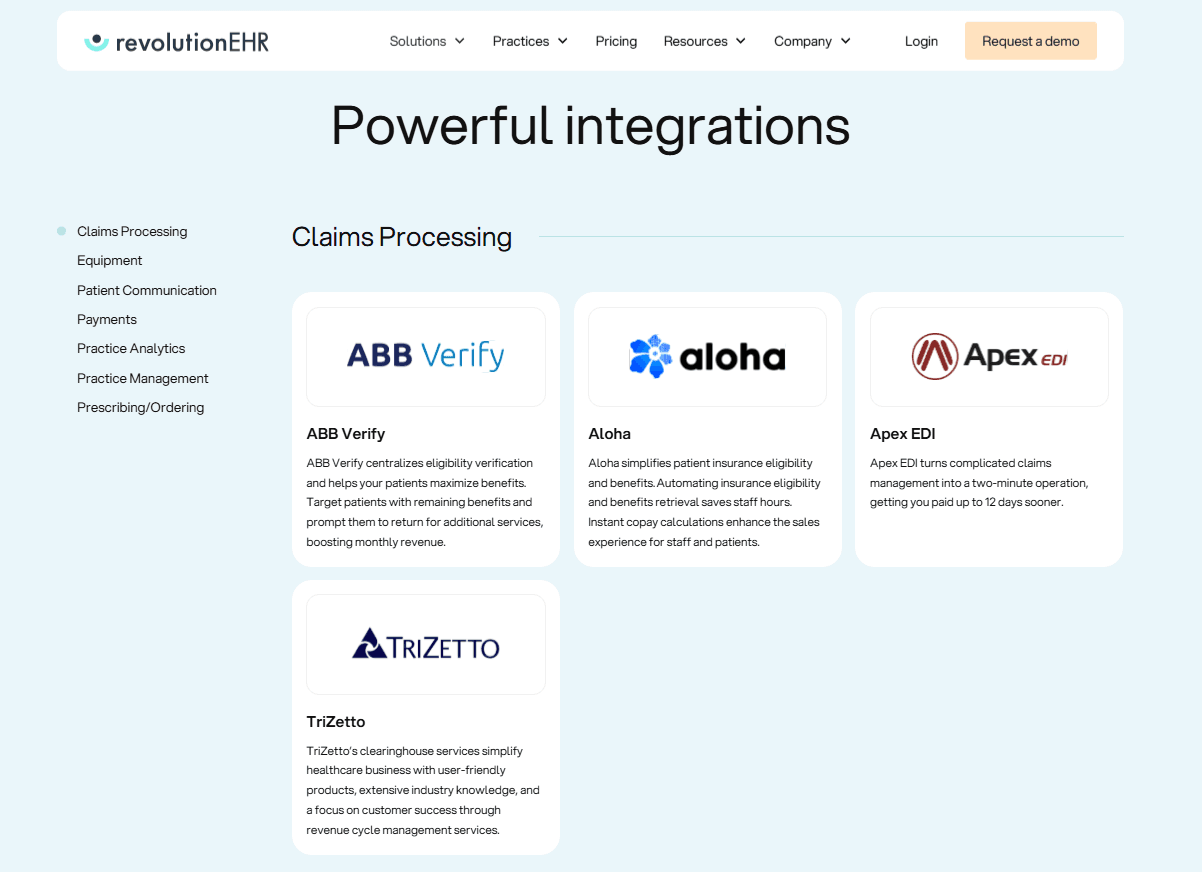Viewport: 1202px width, 872px height.
Task: Open the Resources dropdown chevron
Action: [x=741, y=41]
